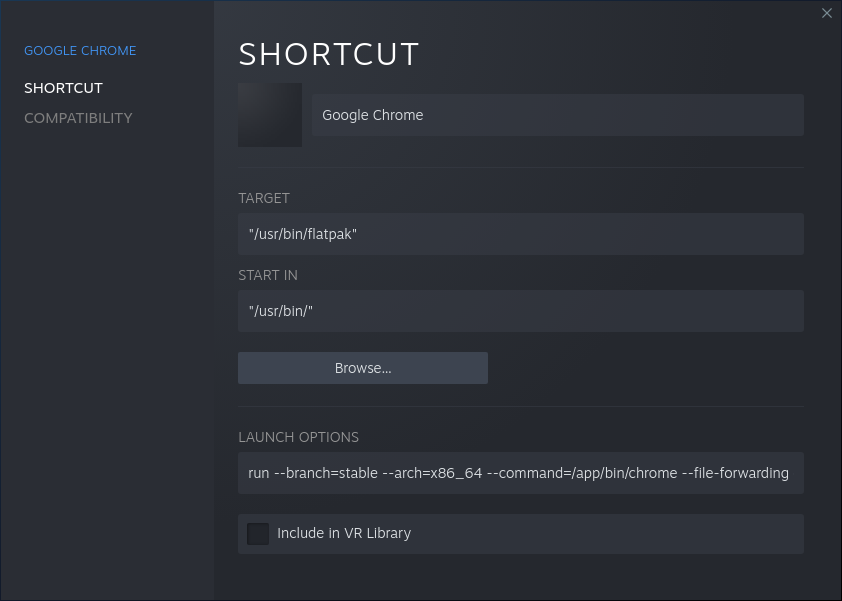842x601 pixels.
Task: Click the shortcut icon thumbnail
Action: coord(270,115)
